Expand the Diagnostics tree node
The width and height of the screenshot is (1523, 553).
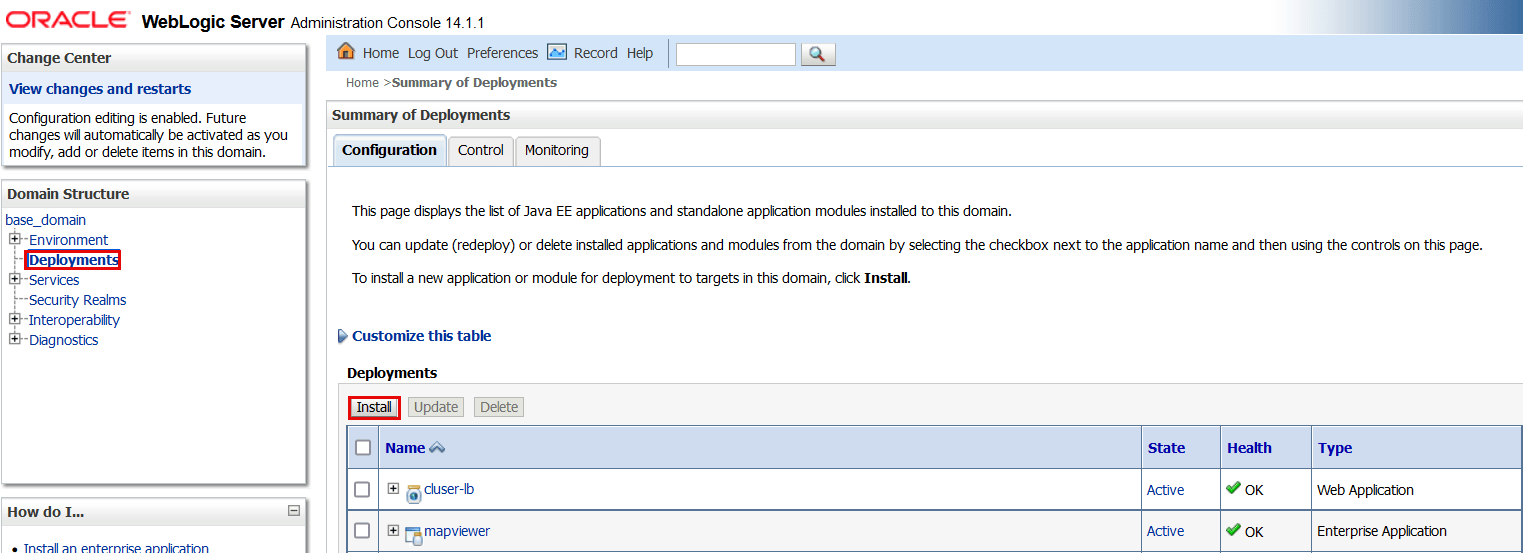pos(15,339)
